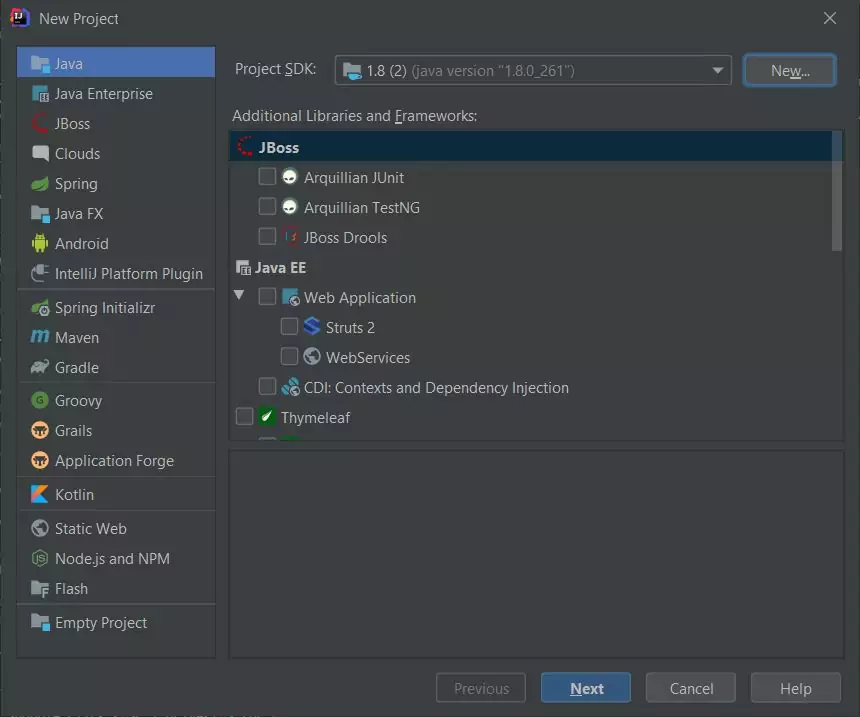
Task: Click the Gradle elephant icon
Action: click(x=40, y=367)
